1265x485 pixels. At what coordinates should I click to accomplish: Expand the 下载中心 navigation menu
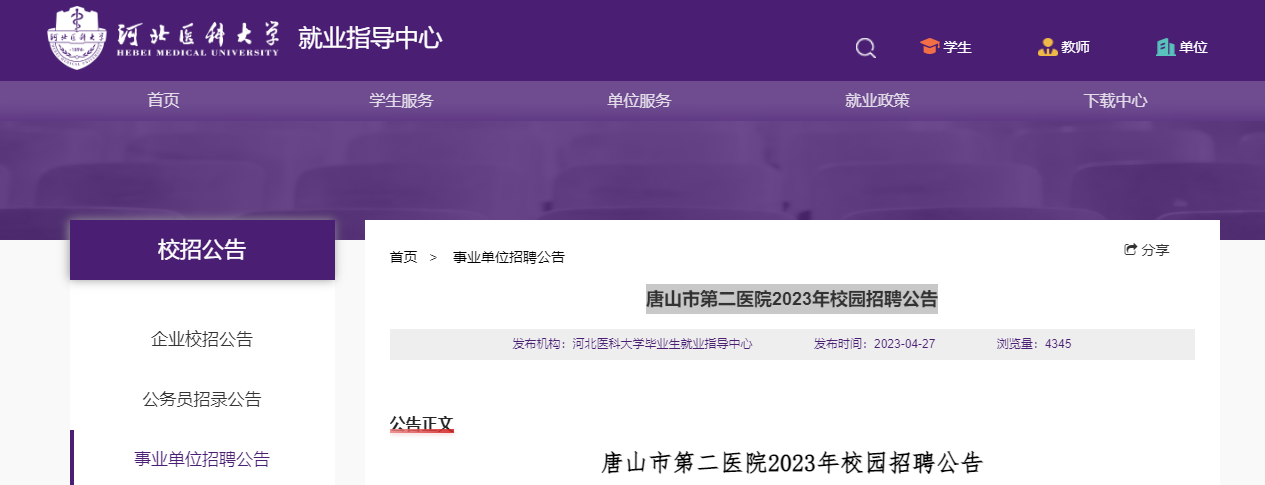1115,100
